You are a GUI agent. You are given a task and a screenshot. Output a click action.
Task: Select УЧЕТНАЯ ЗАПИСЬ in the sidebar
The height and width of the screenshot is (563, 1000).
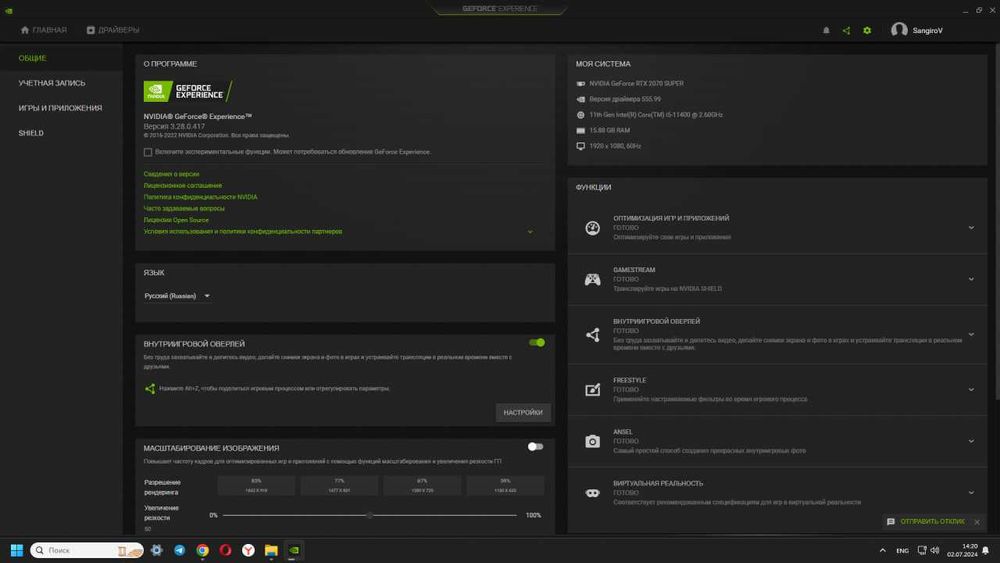(52, 83)
